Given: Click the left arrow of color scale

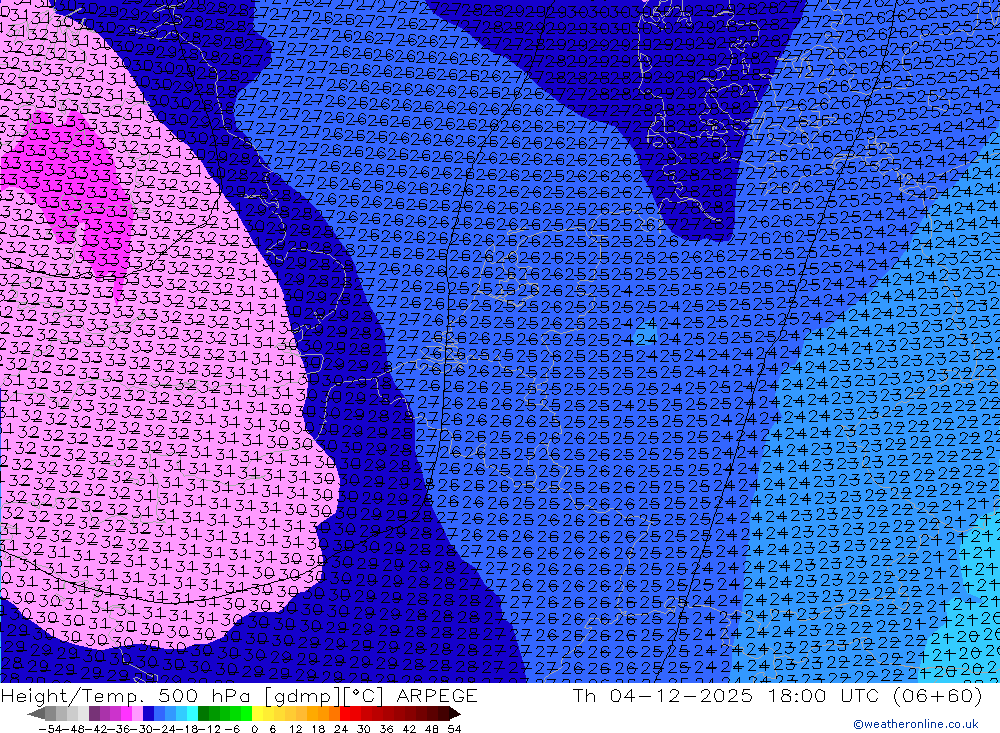Looking at the screenshot, I should pos(36,714).
